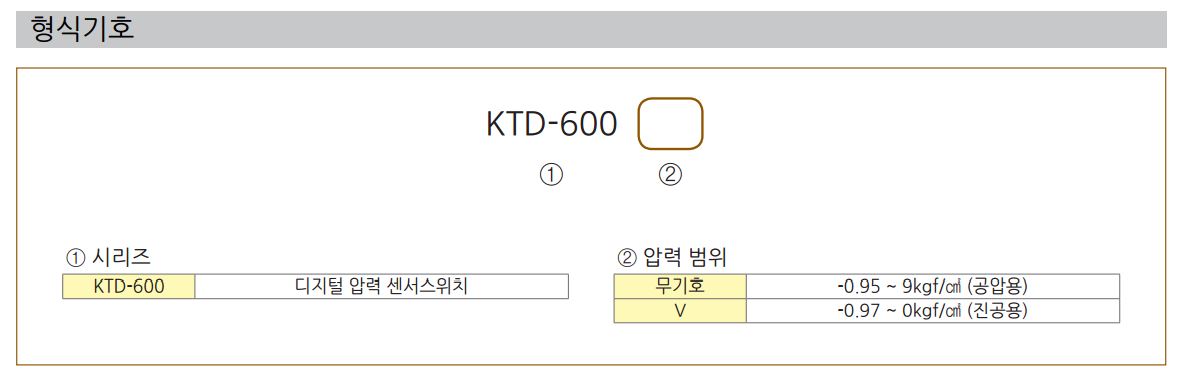Click the 형식기호 title text
The height and width of the screenshot is (380, 1180).
[x=82, y=29]
